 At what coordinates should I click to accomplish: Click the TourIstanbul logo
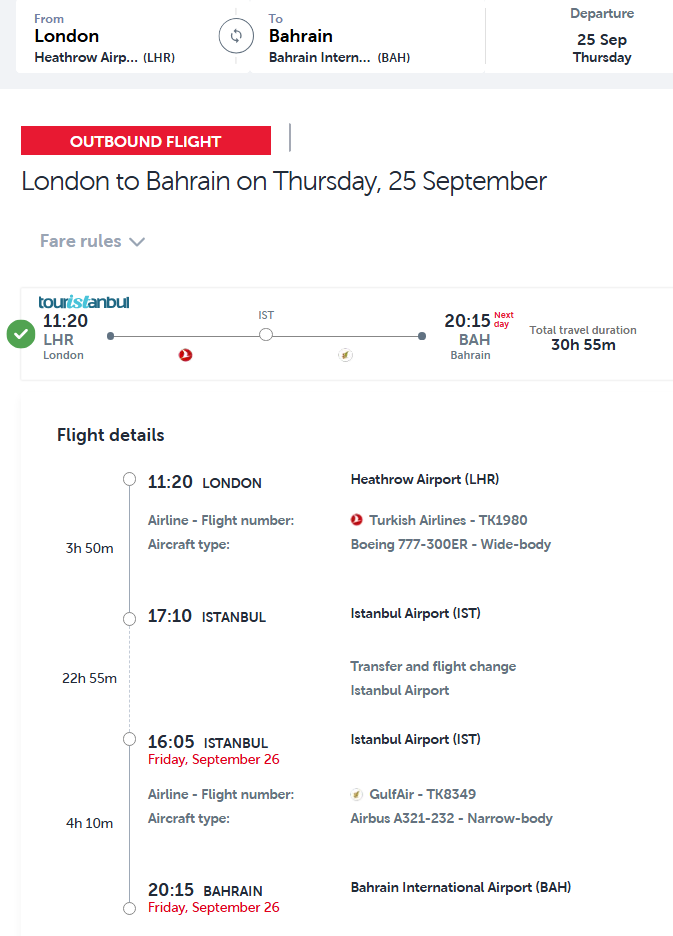84,302
